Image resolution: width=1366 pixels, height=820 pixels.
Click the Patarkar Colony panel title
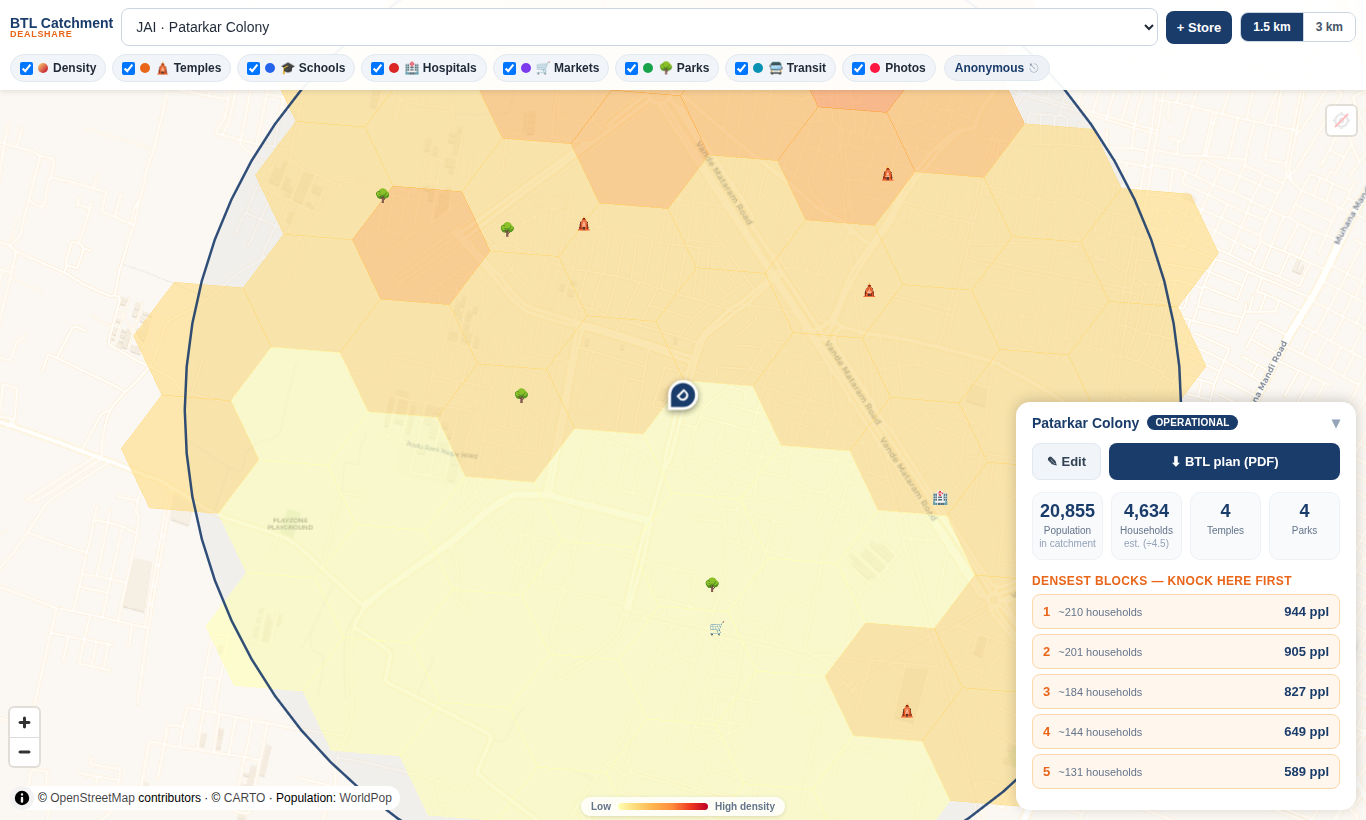tap(1085, 423)
